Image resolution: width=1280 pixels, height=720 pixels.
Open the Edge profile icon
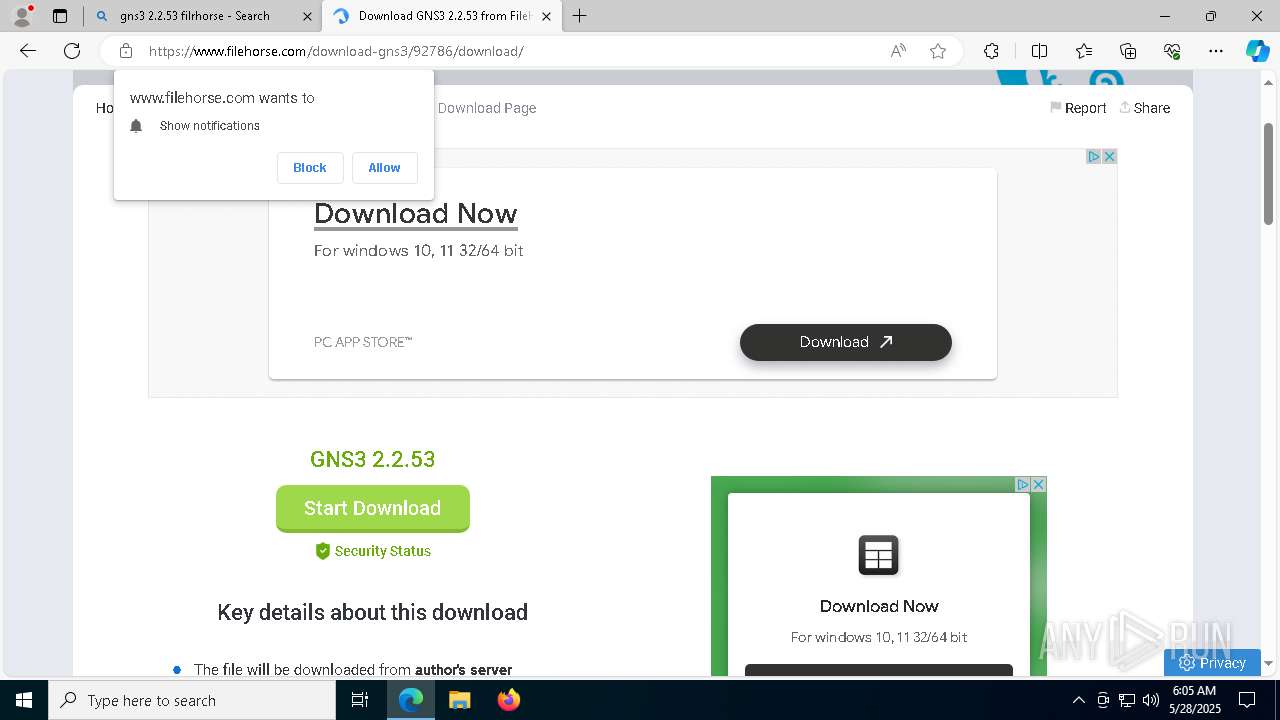[22, 16]
